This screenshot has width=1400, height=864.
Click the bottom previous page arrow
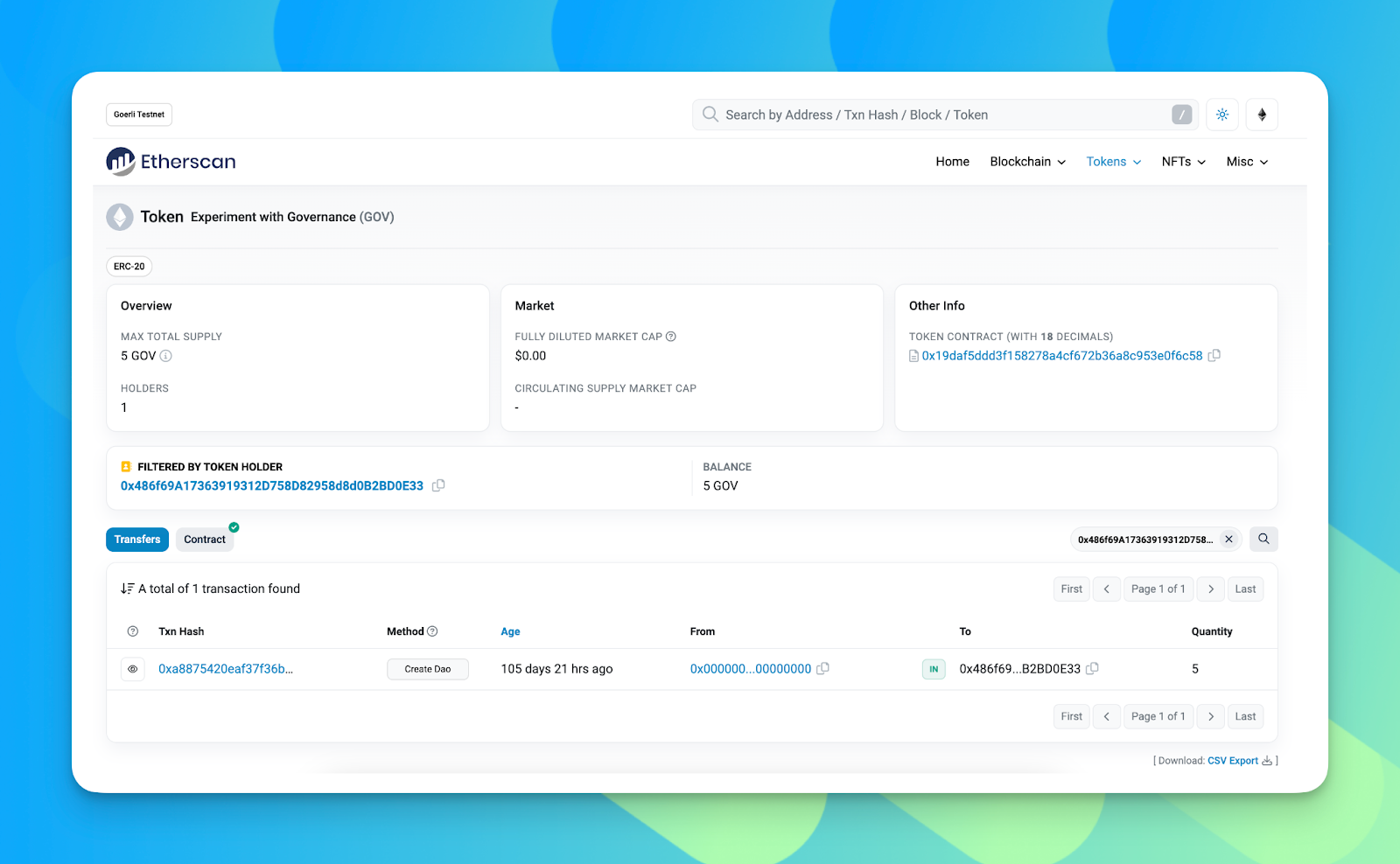pos(1107,716)
